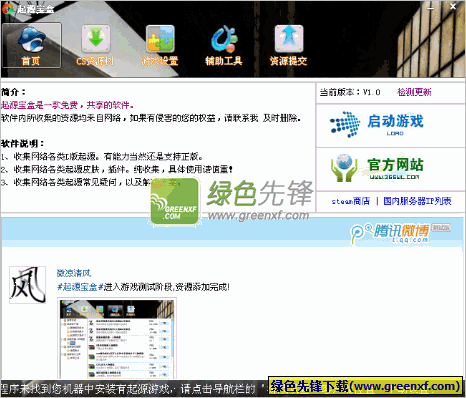Open the 辅助工具 icon

pos(224,39)
